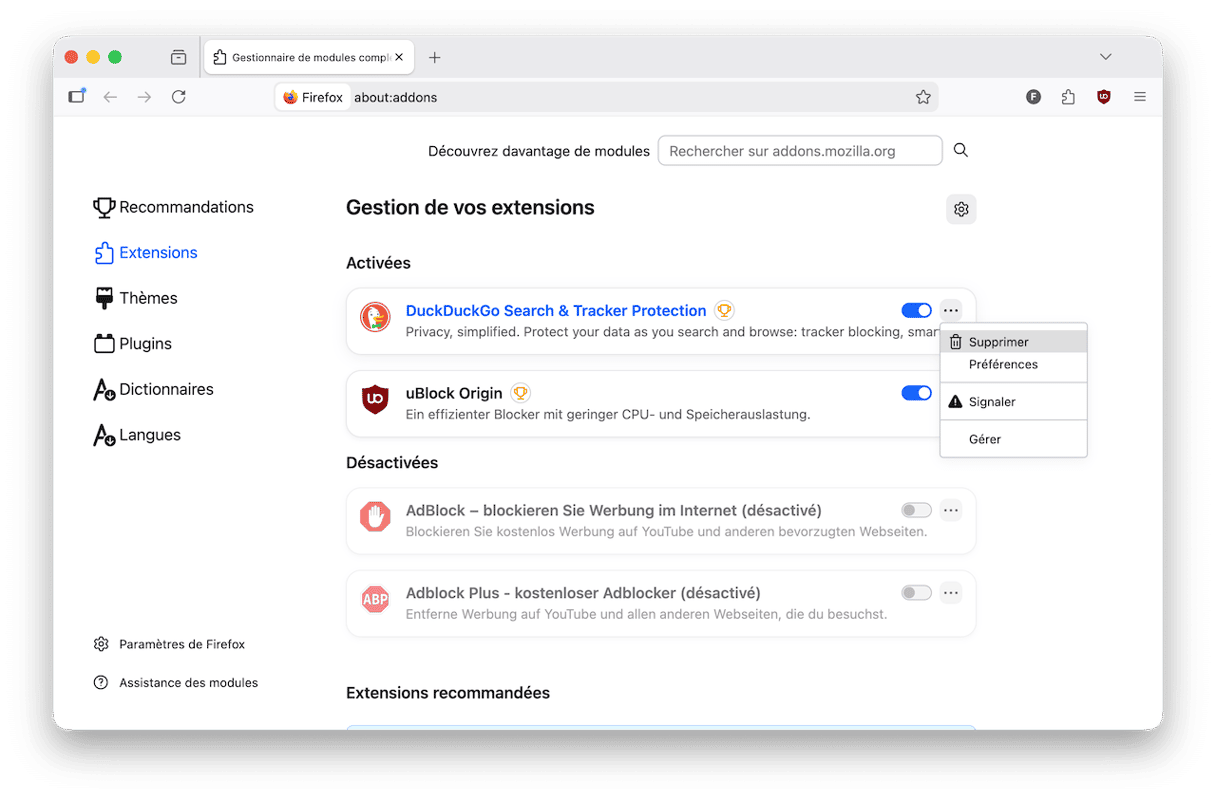Open Plugins in the sidebar
The height and width of the screenshot is (800, 1216).
pyautogui.click(x=132, y=344)
